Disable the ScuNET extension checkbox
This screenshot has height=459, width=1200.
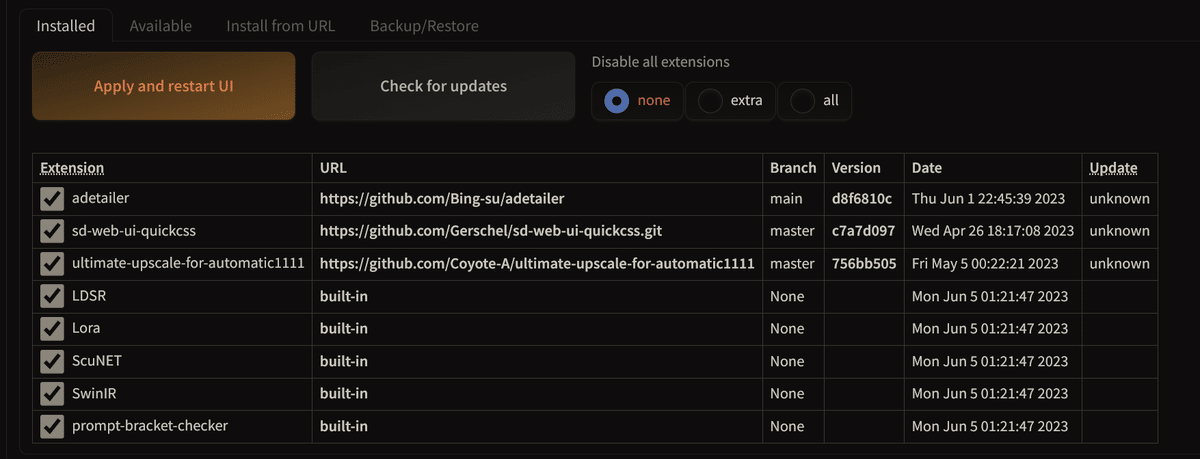point(52,362)
